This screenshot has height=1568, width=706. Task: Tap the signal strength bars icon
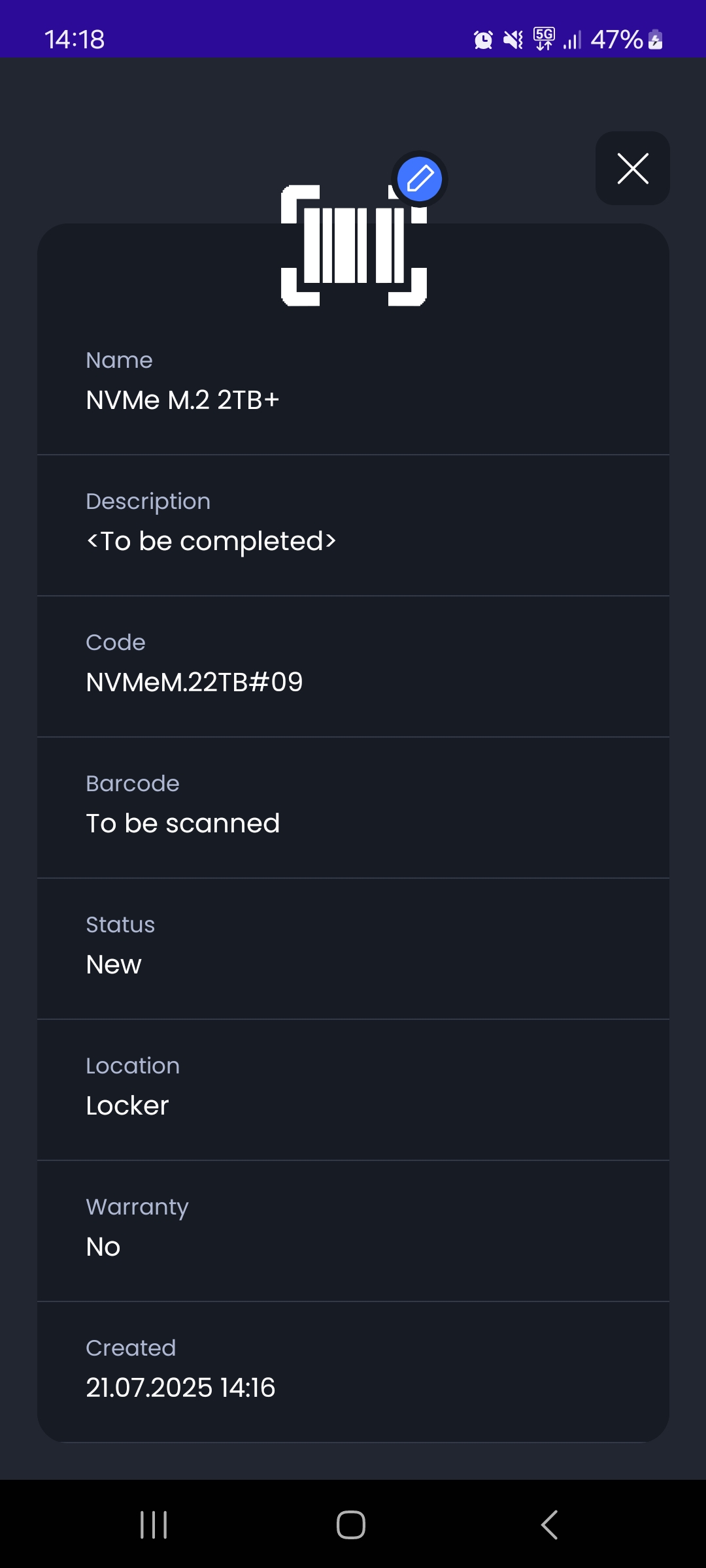click(x=572, y=41)
